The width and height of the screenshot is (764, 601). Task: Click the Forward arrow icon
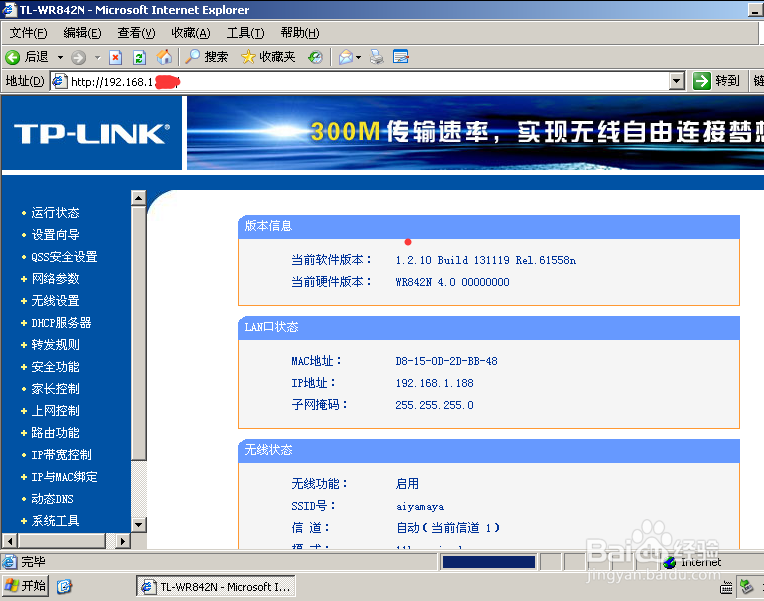[78, 58]
